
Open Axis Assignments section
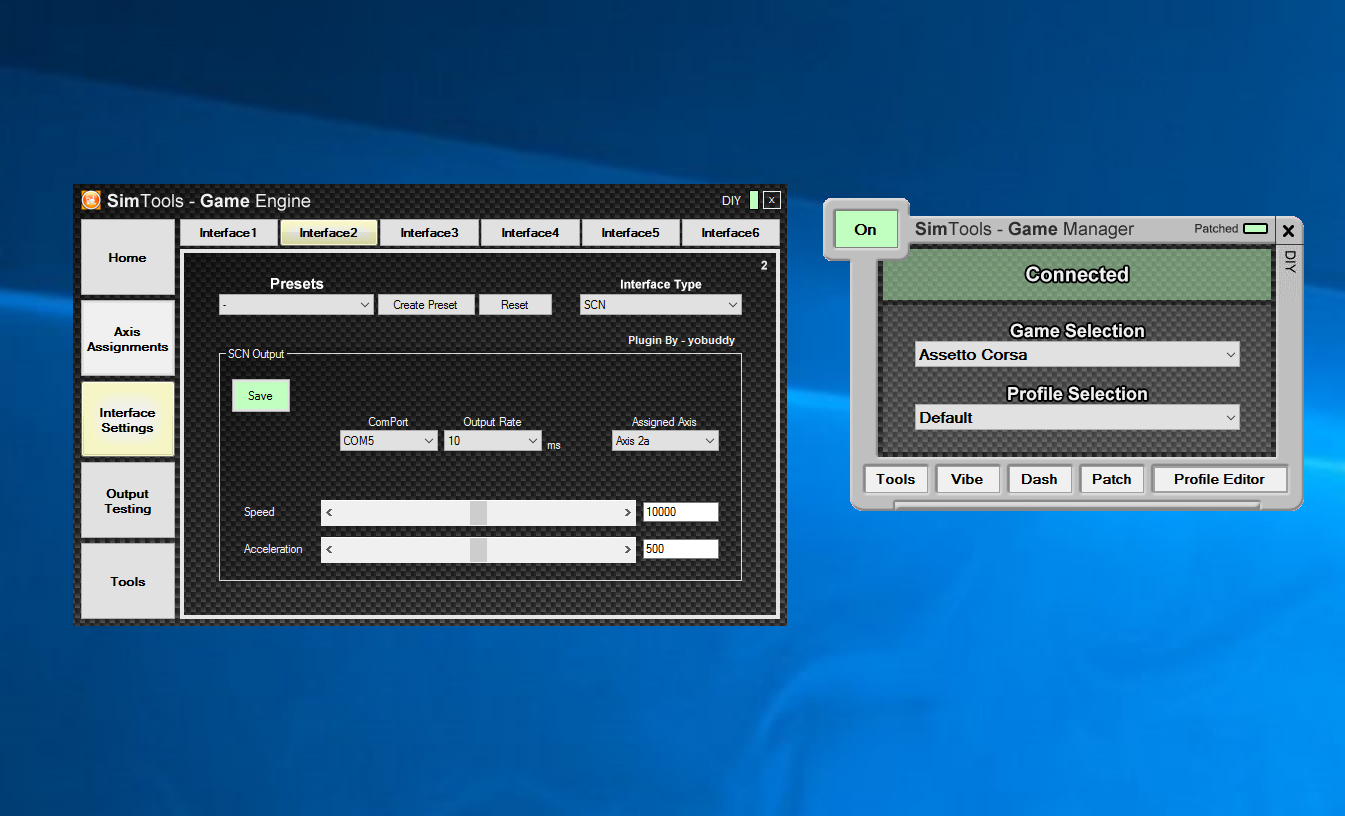pyautogui.click(x=128, y=339)
